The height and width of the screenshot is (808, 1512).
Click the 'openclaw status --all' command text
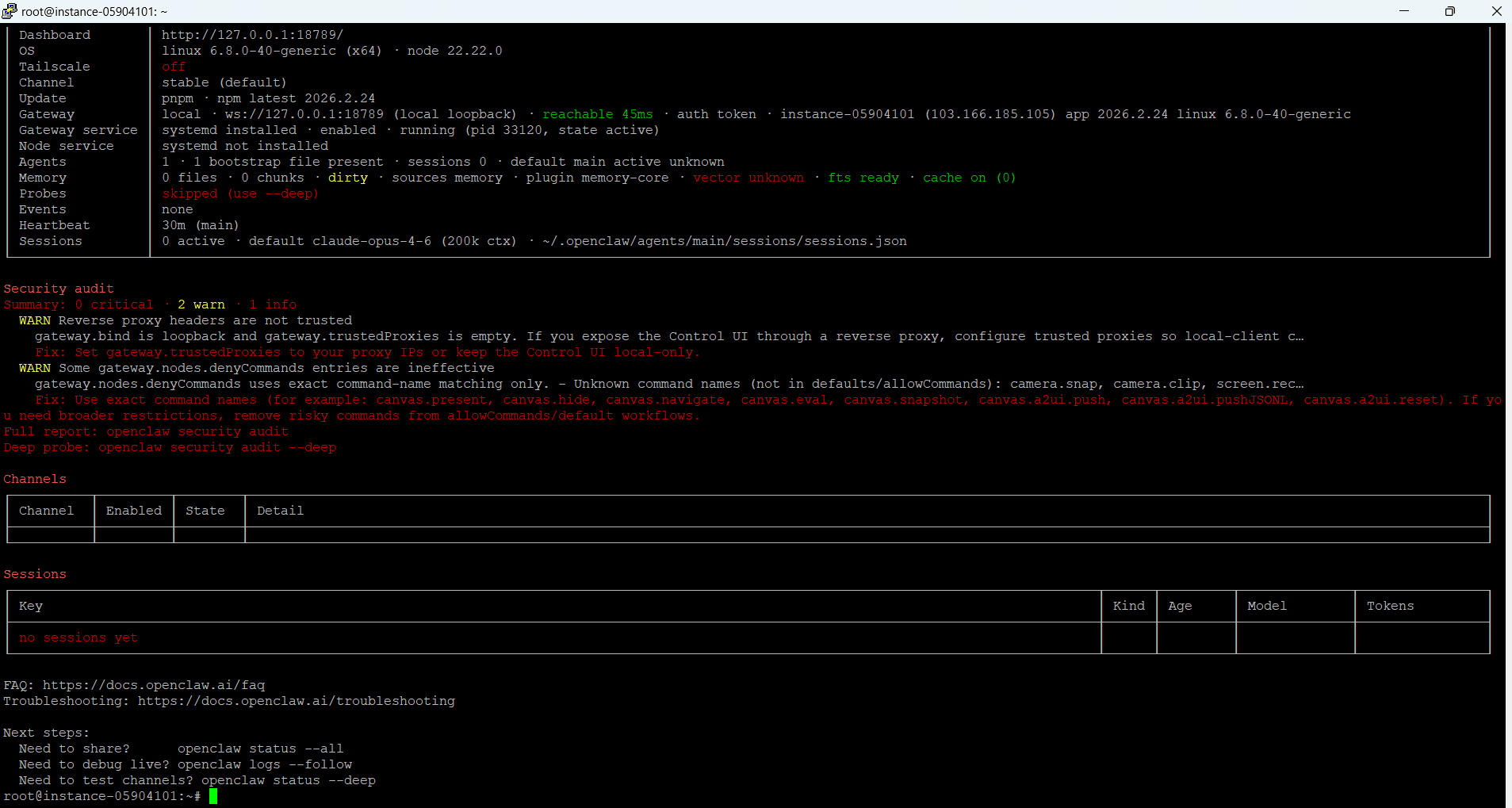point(260,749)
